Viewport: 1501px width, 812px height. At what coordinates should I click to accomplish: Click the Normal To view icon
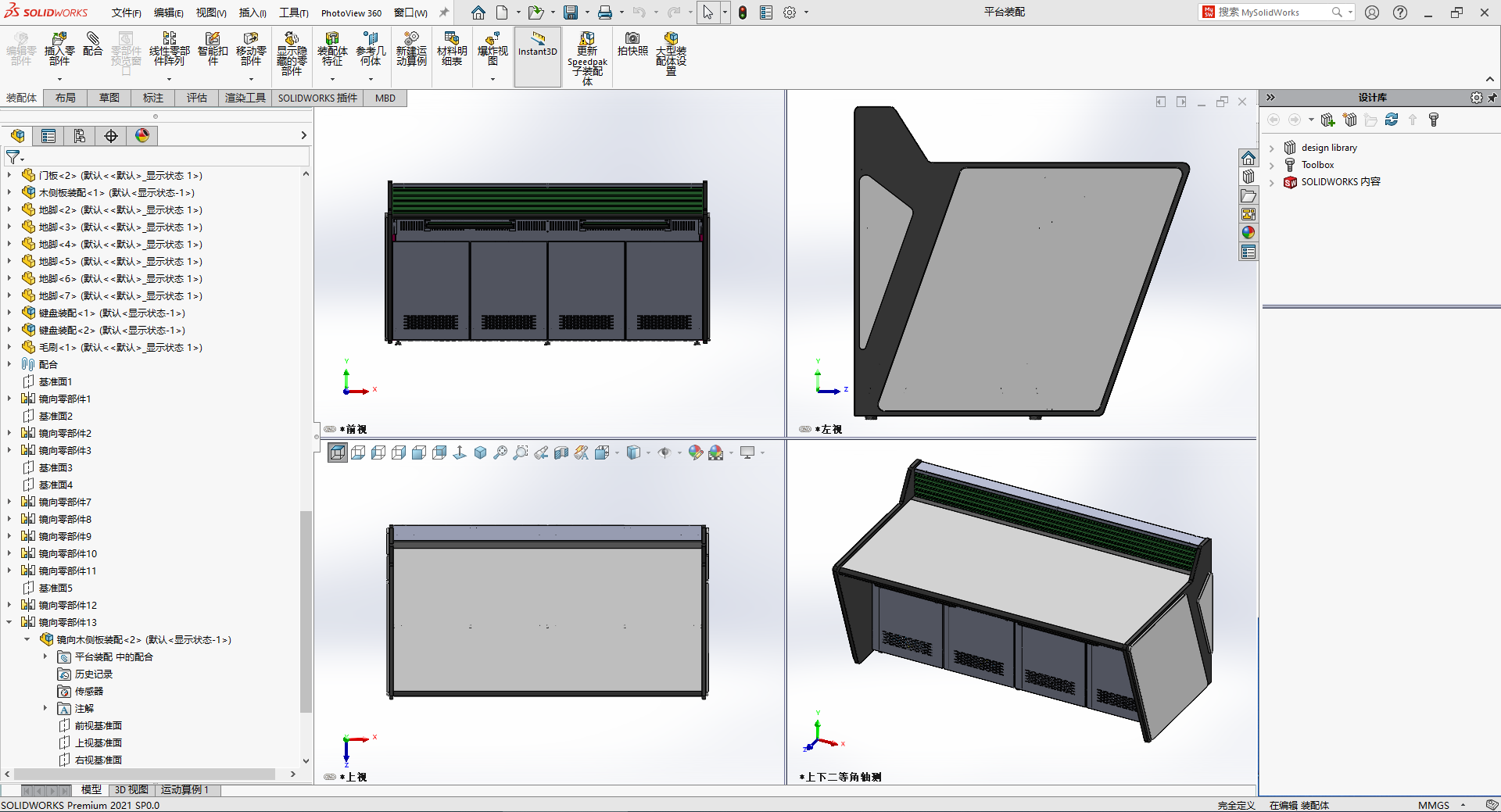point(460,453)
